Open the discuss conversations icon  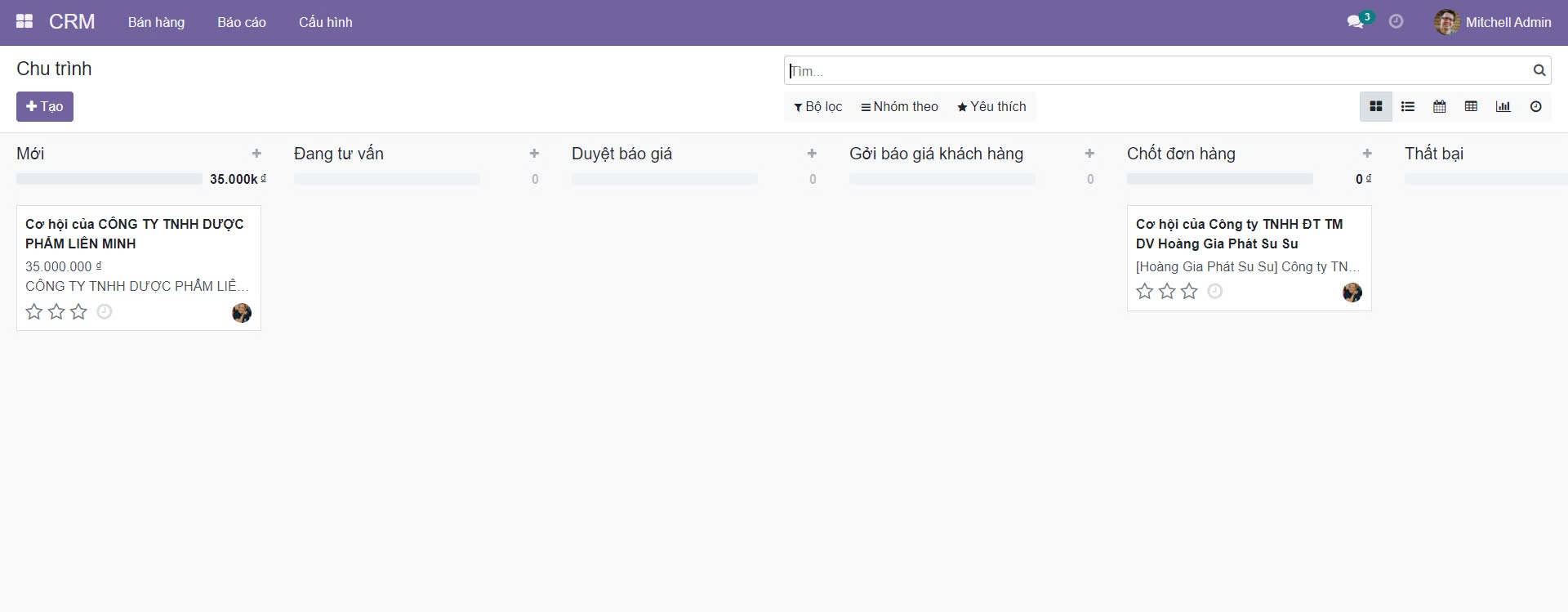click(x=1356, y=22)
